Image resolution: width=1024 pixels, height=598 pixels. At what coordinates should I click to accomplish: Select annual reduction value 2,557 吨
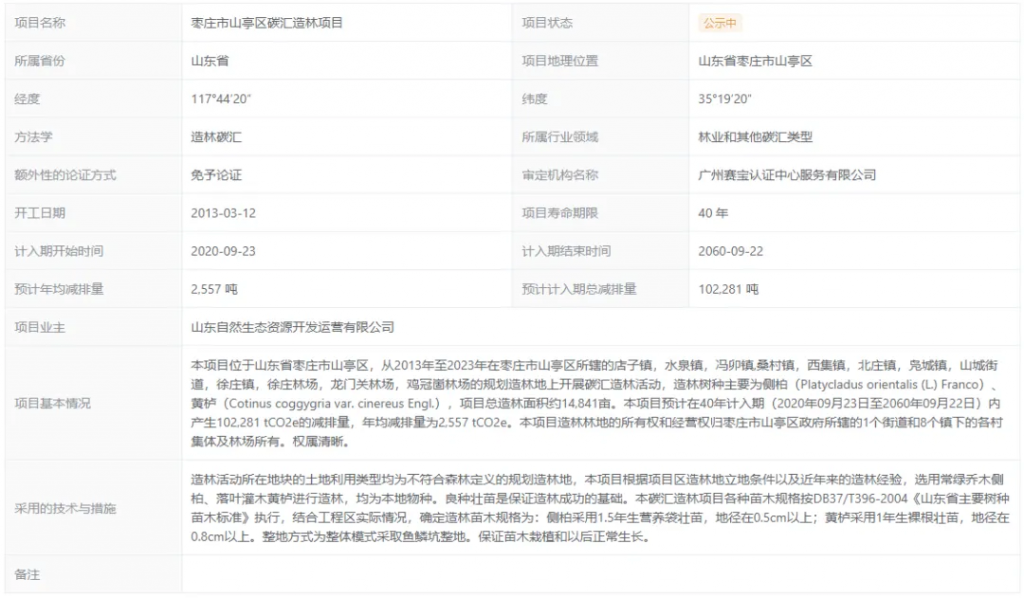pyautogui.click(x=214, y=289)
